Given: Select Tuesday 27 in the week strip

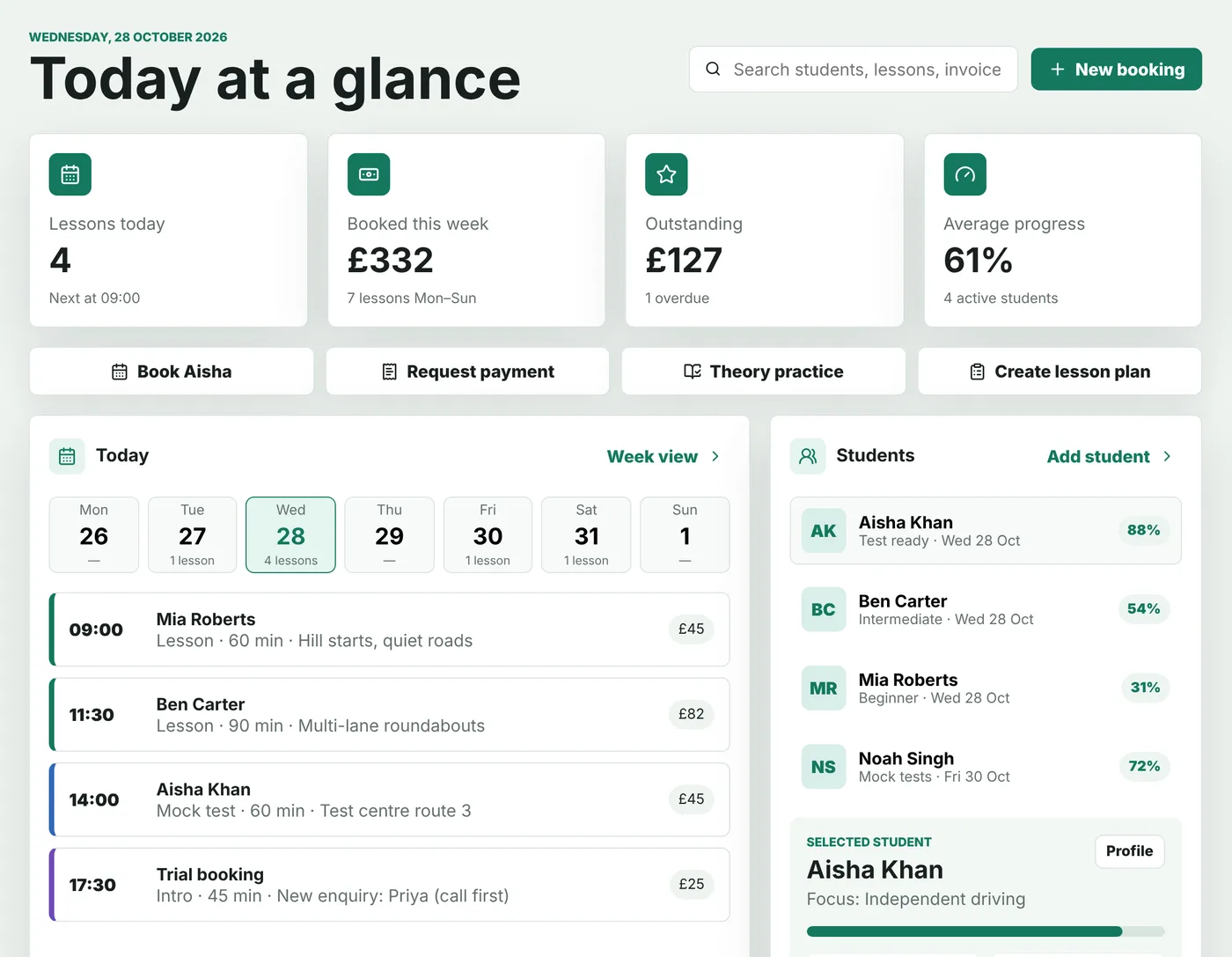Looking at the screenshot, I should pos(193,535).
